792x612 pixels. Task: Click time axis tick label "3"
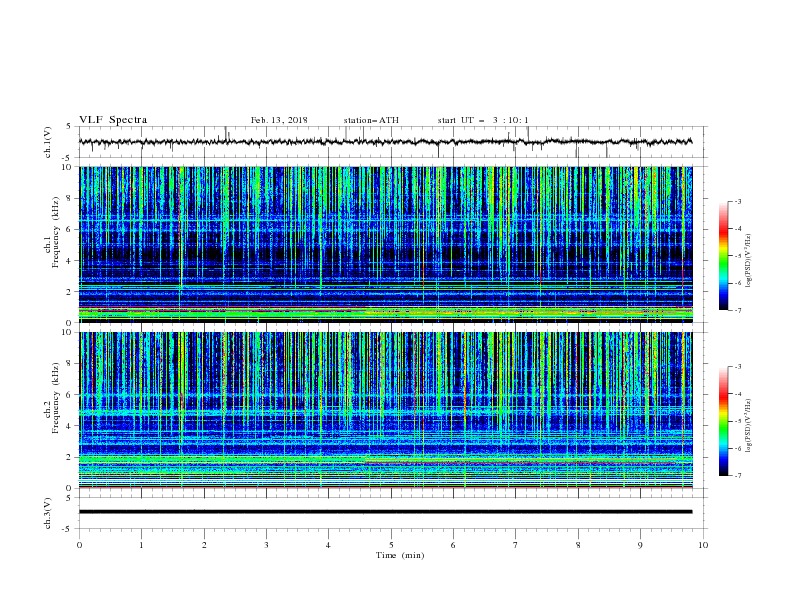(266, 545)
